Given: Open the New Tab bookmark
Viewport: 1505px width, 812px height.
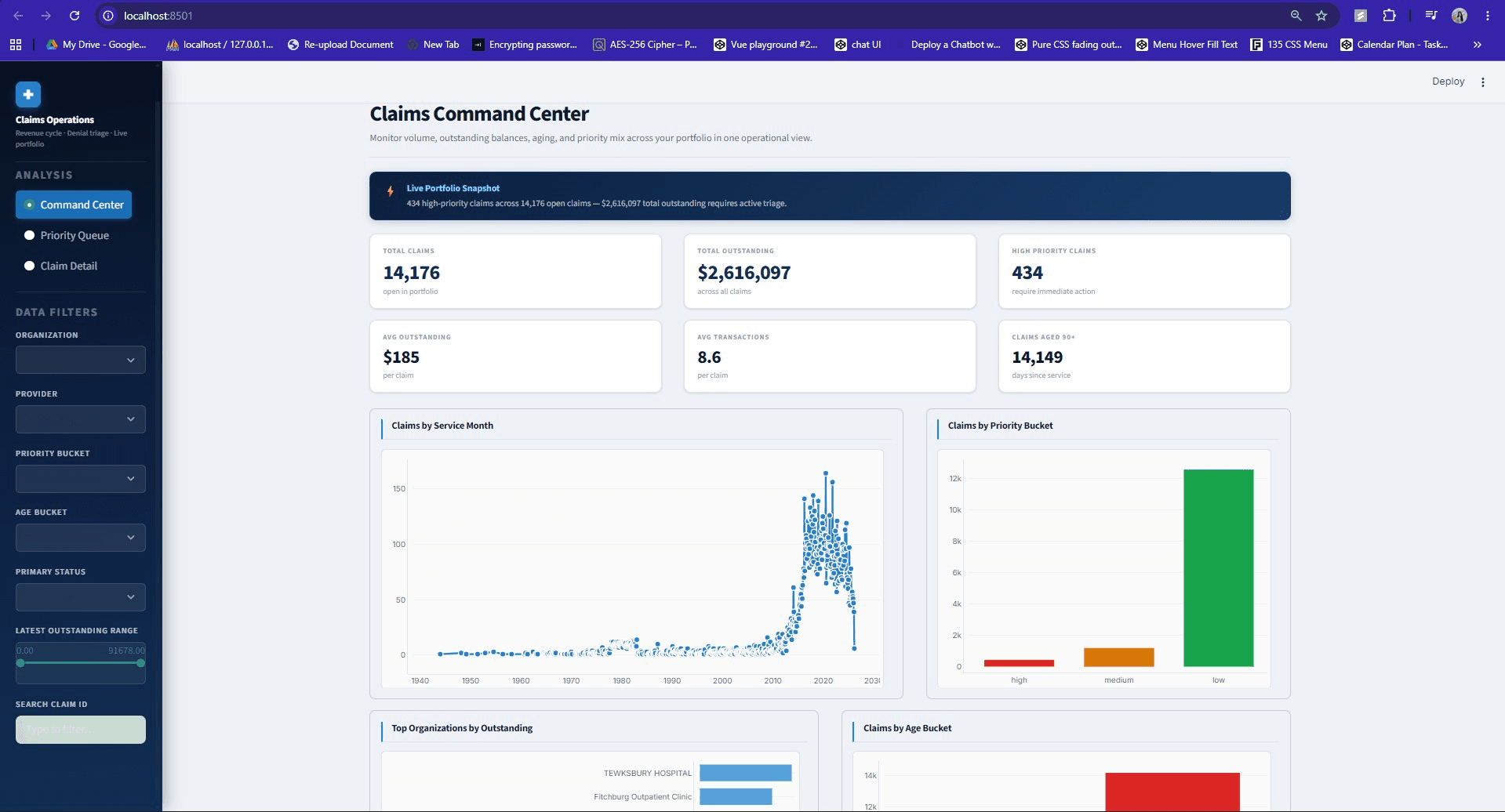Looking at the screenshot, I should pos(433,45).
